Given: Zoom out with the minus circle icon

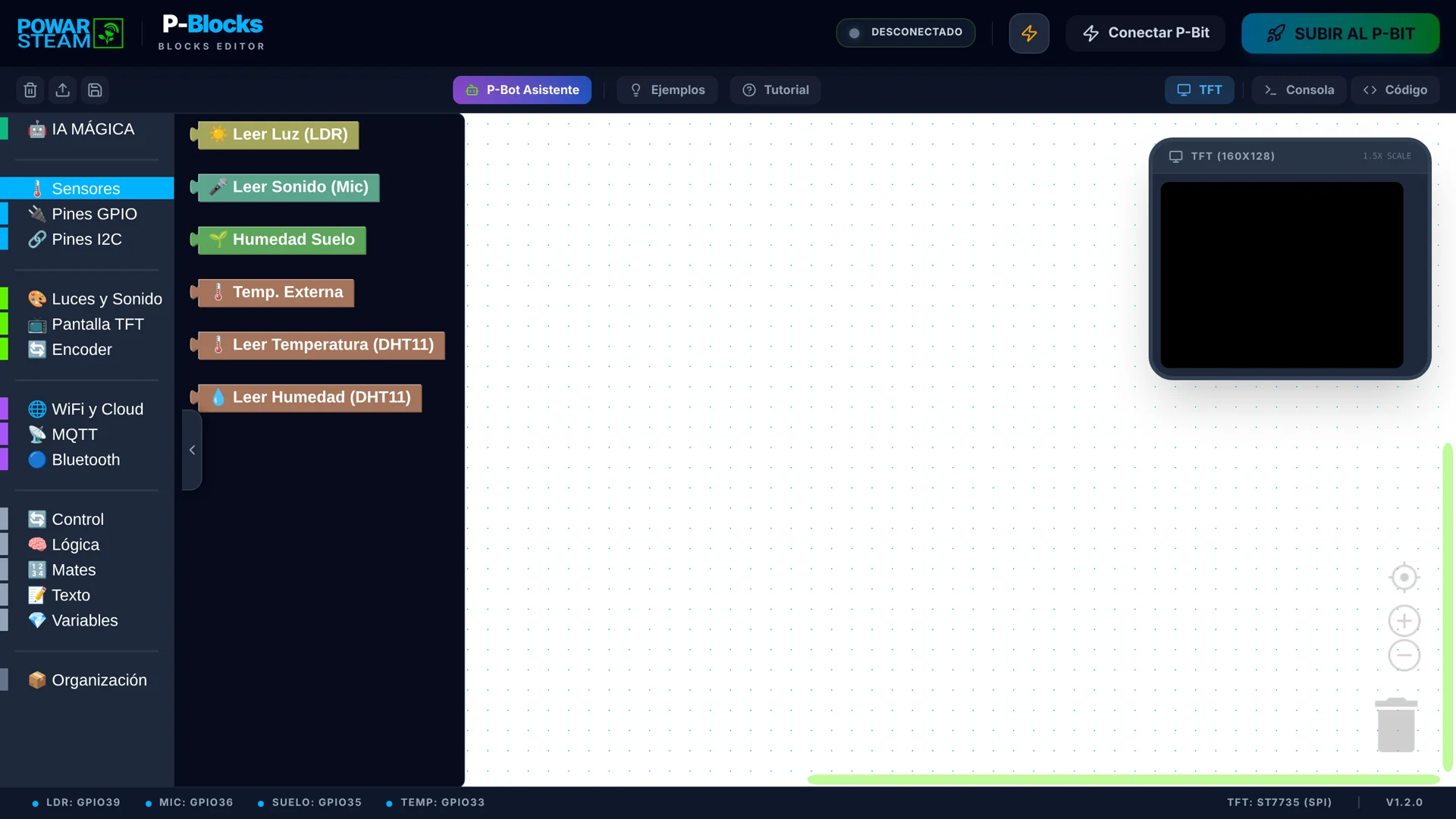Looking at the screenshot, I should (1404, 655).
